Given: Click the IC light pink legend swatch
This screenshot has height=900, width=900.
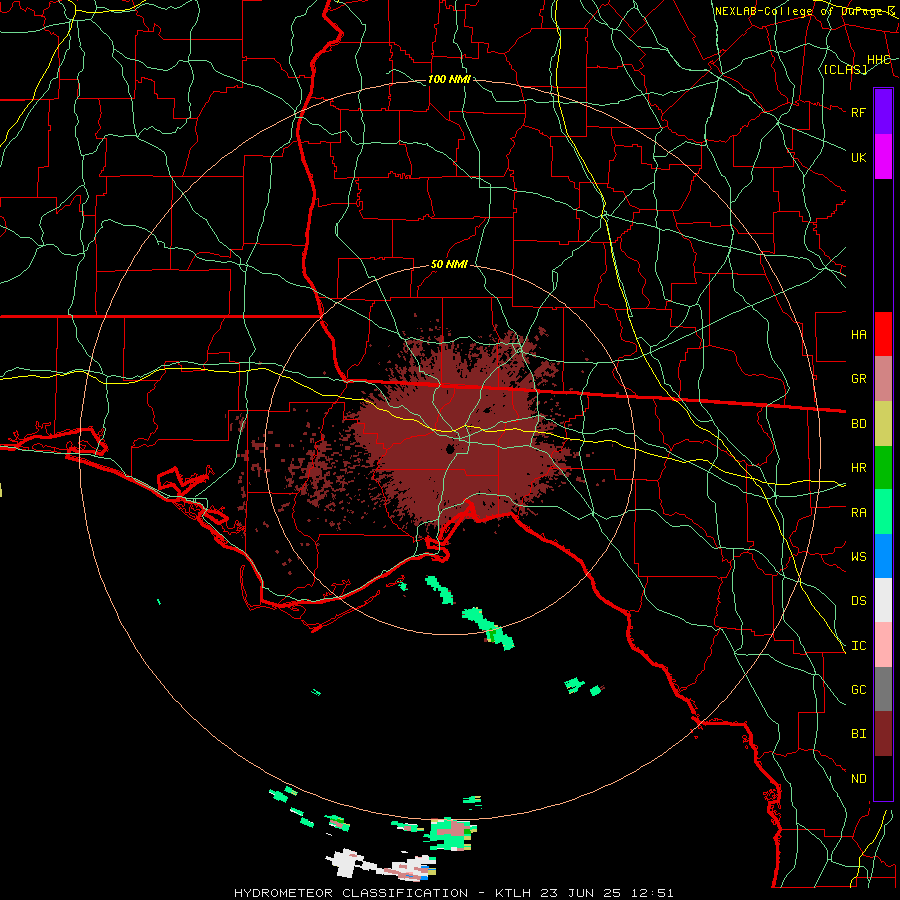Looking at the screenshot, I should (883, 645).
